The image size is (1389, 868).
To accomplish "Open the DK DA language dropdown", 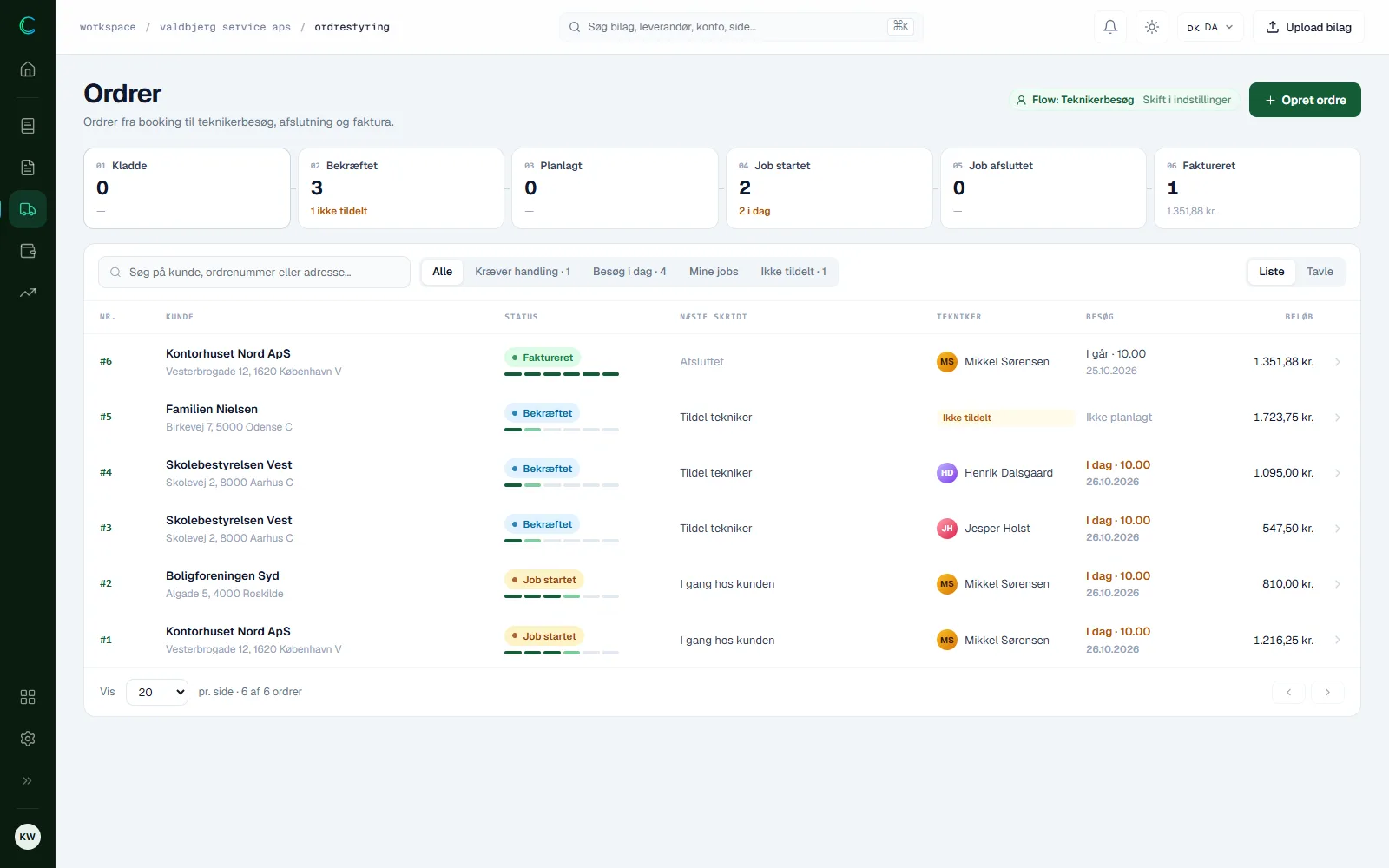I will click(x=1211, y=27).
